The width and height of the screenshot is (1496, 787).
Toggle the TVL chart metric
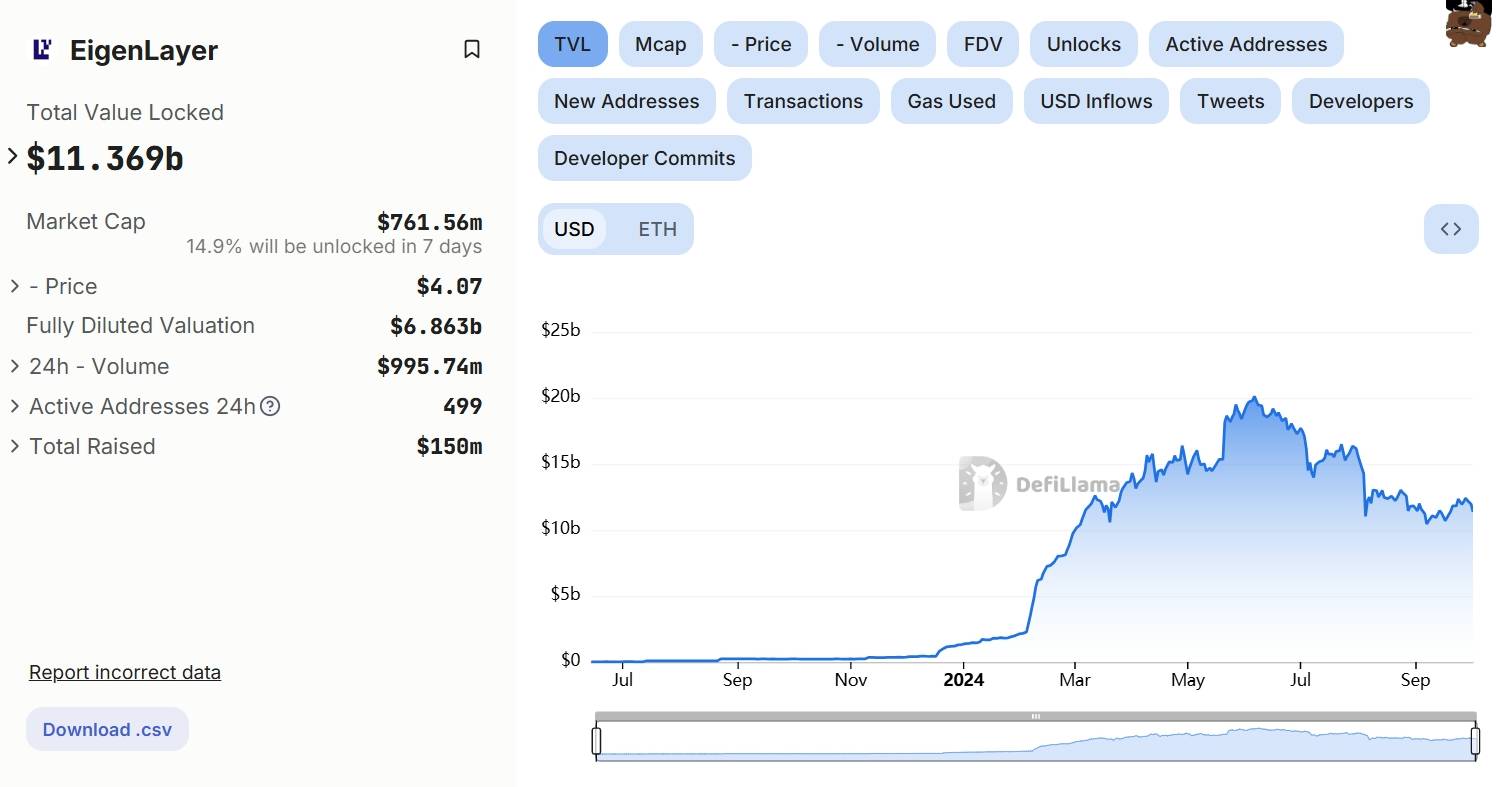pyautogui.click(x=573, y=44)
